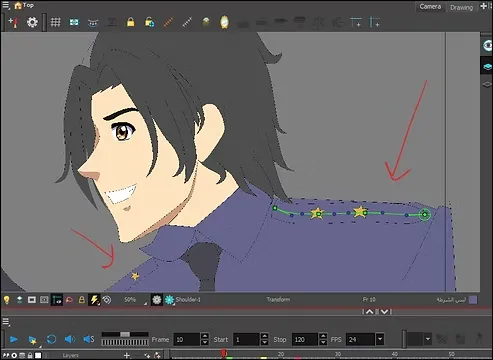Toggle the eye visibility icon in side panel
This screenshot has height=360, width=493.
[488, 45]
